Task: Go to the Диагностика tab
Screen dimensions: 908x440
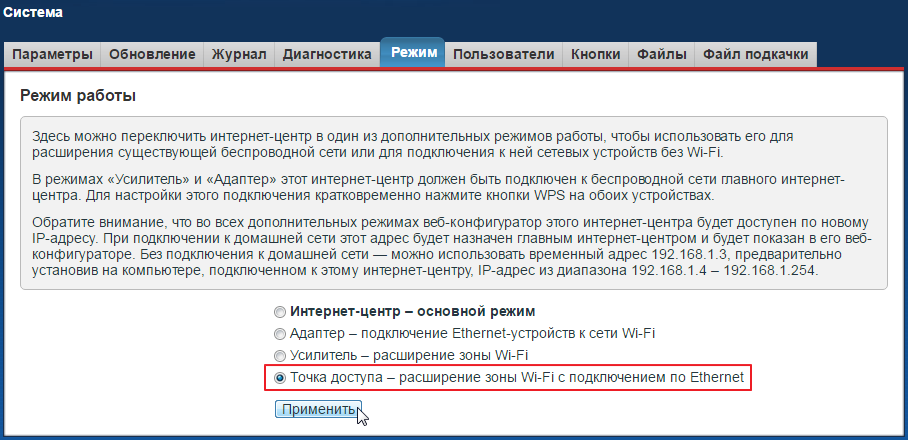Action: 327,54
